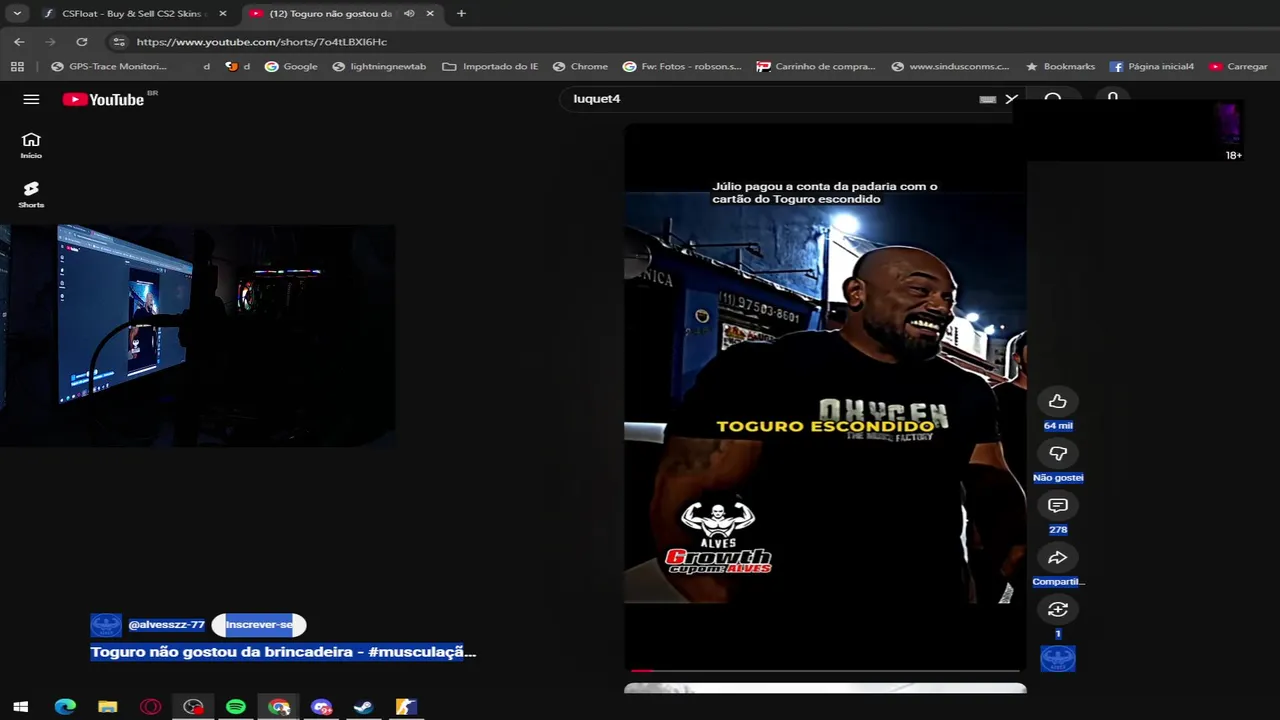Mute the YouTube tab via speaker icon
The image size is (1280, 720).
[409, 14]
